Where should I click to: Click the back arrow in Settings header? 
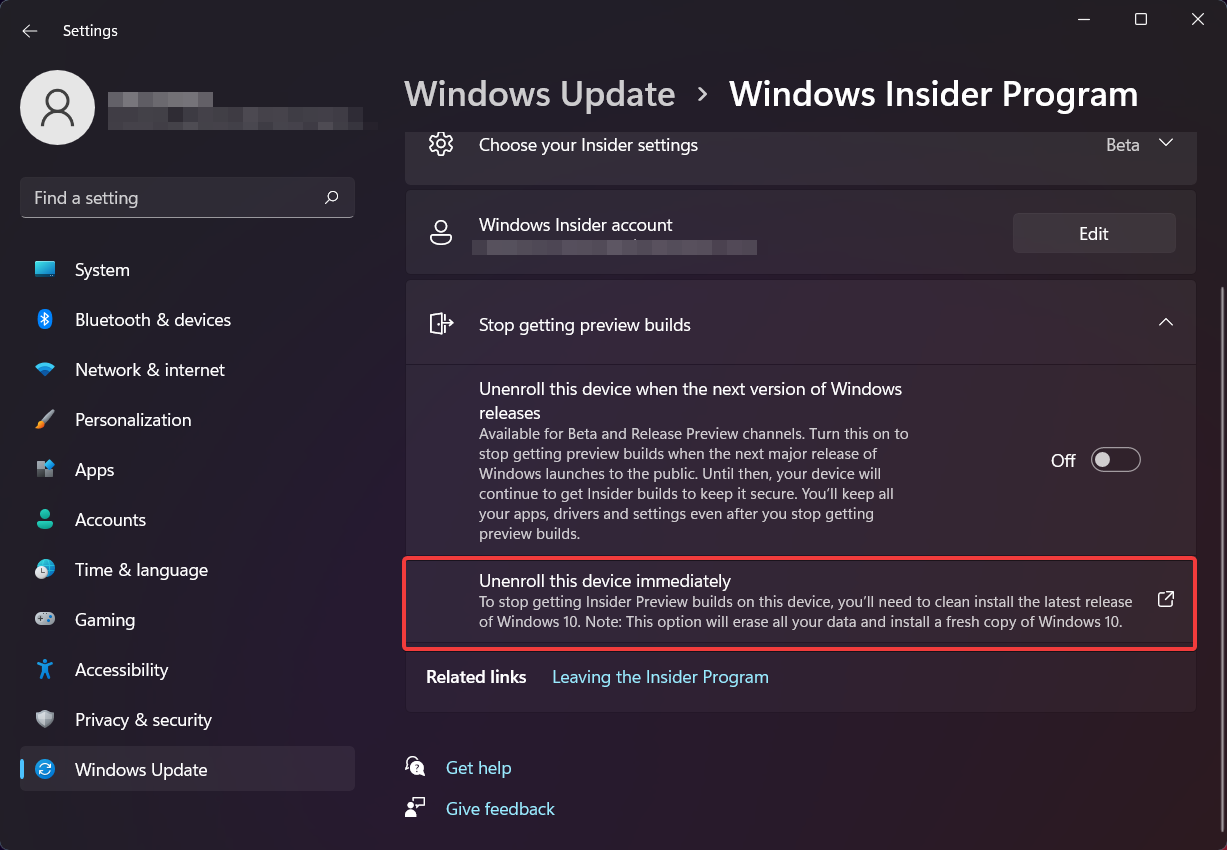(30, 31)
